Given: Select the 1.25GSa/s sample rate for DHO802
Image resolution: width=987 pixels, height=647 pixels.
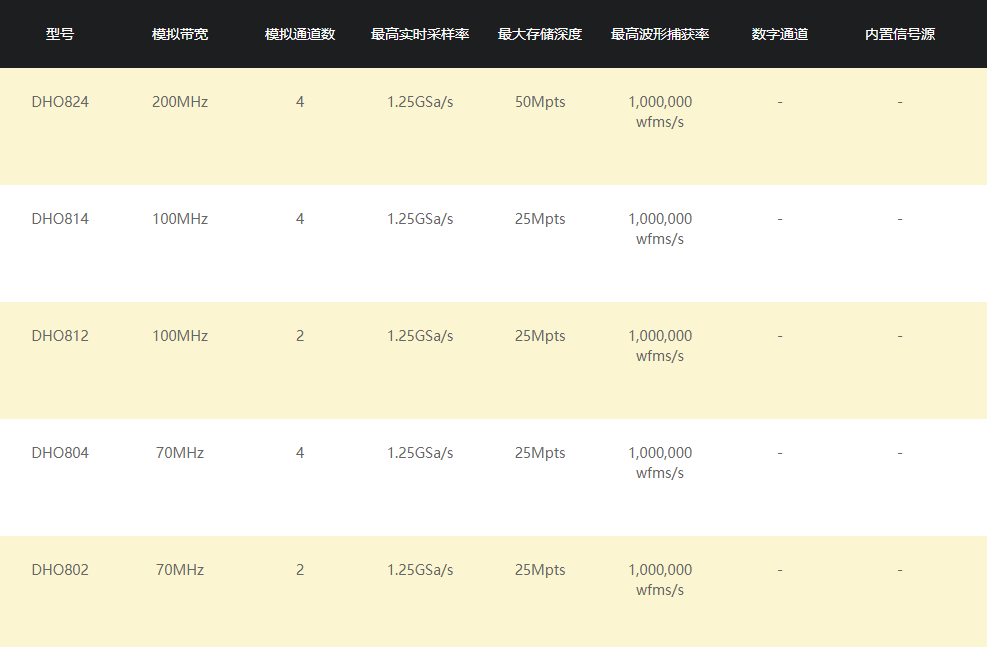Looking at the screenshot, I should coord(420,570).
